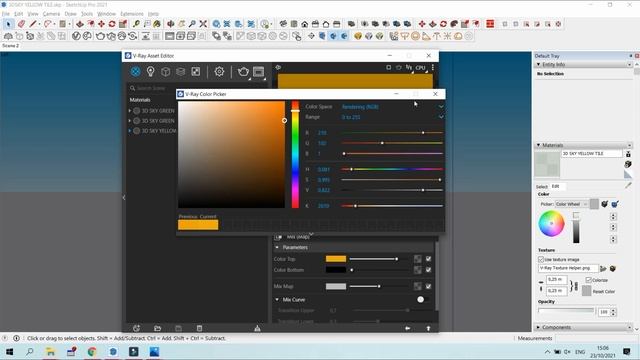Screen dimensions: 640x360
Task: Open Lights category bulb icon
Action: [150, 72]
